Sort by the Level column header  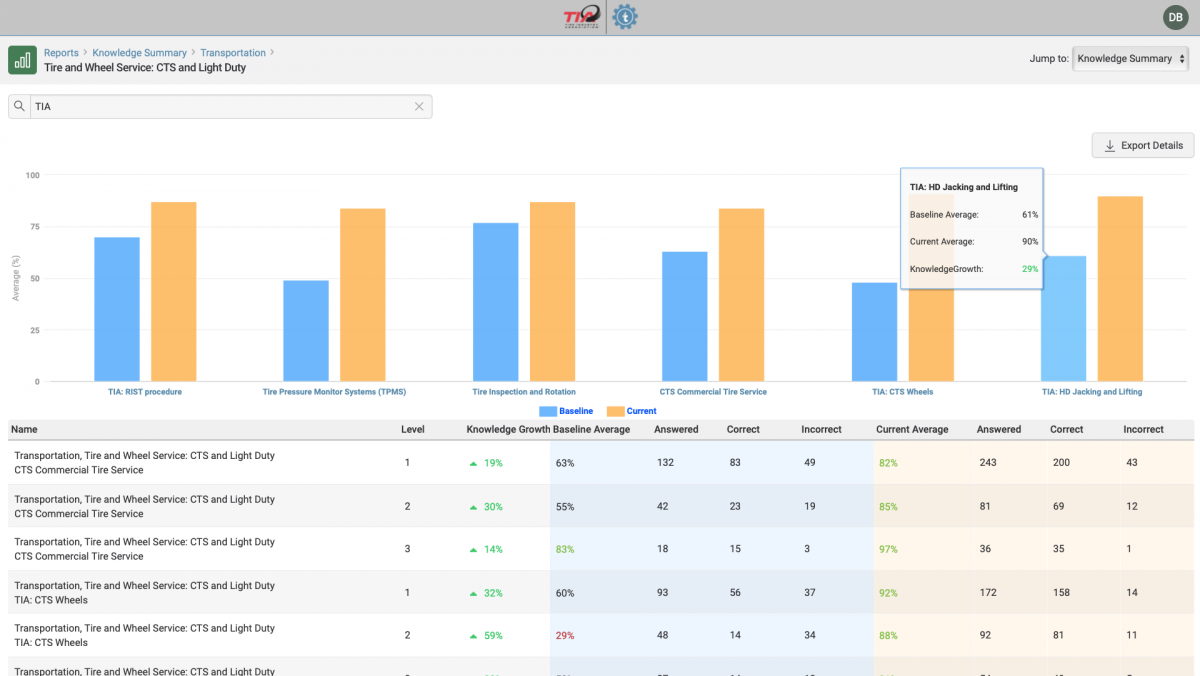pos(413,429)
